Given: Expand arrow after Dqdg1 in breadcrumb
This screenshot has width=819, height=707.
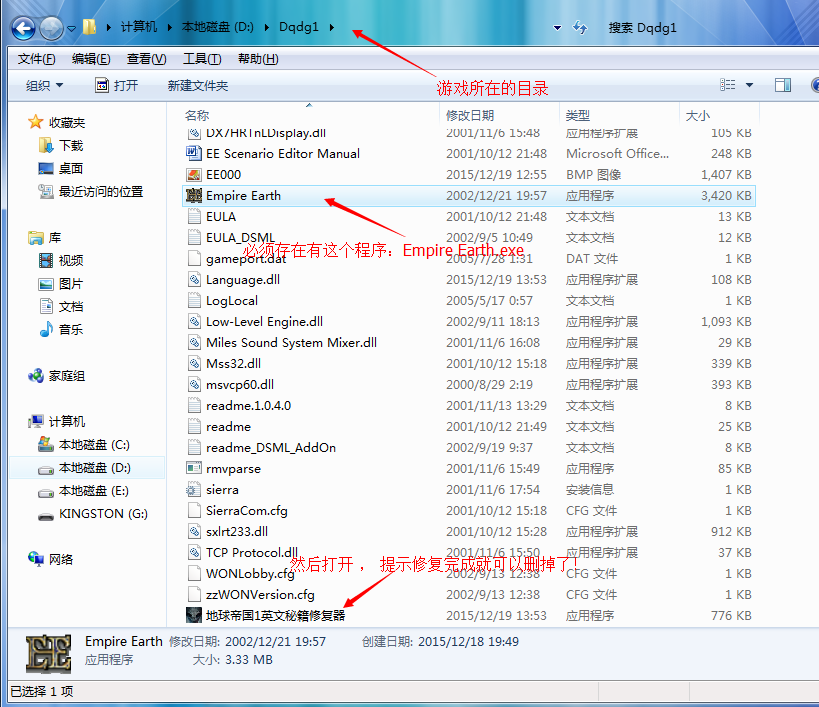Looking at the screenshot, I should pos(332,27).
